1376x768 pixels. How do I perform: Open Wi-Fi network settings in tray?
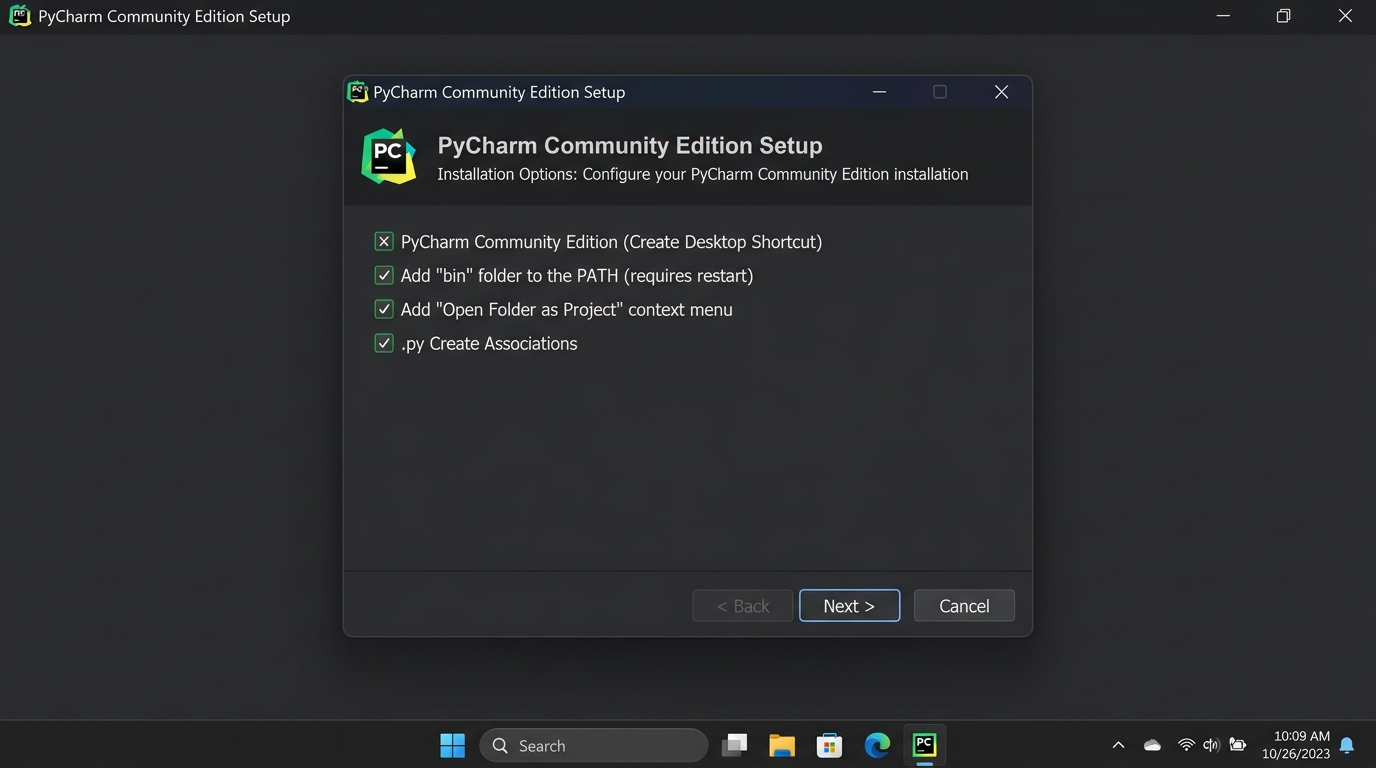pyautogui.click(x=1186, y=745)
